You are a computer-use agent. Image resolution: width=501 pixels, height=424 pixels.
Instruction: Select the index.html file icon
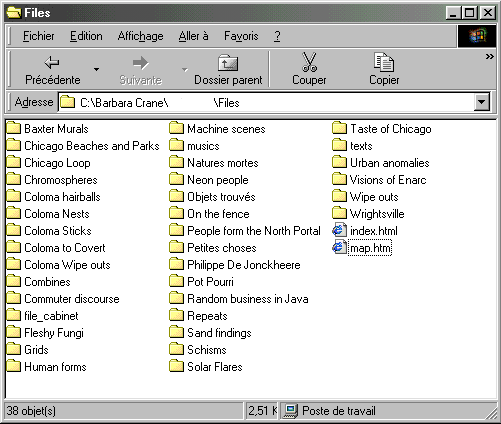(x=339, y=231)
